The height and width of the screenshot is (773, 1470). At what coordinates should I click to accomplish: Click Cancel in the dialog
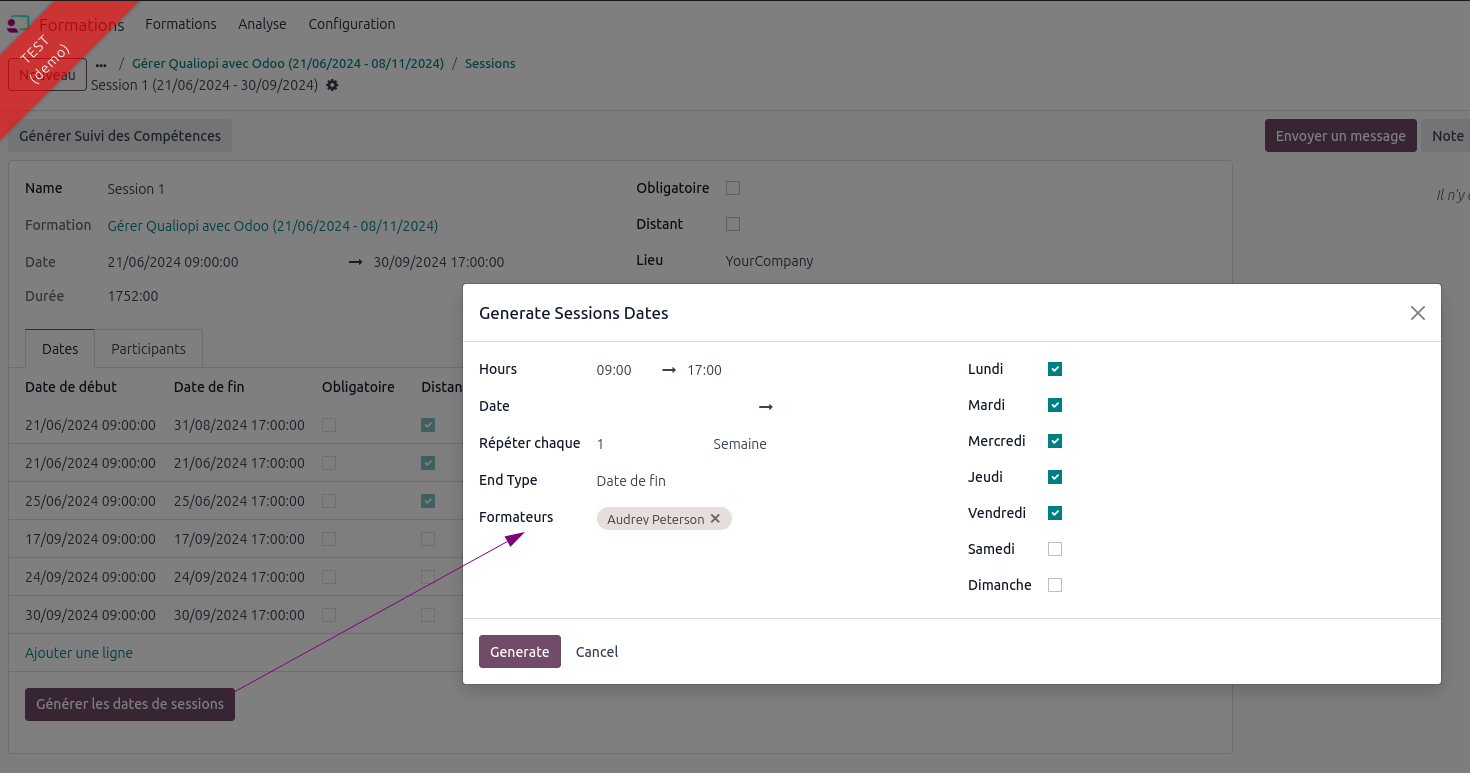click(x=597, y=651)
